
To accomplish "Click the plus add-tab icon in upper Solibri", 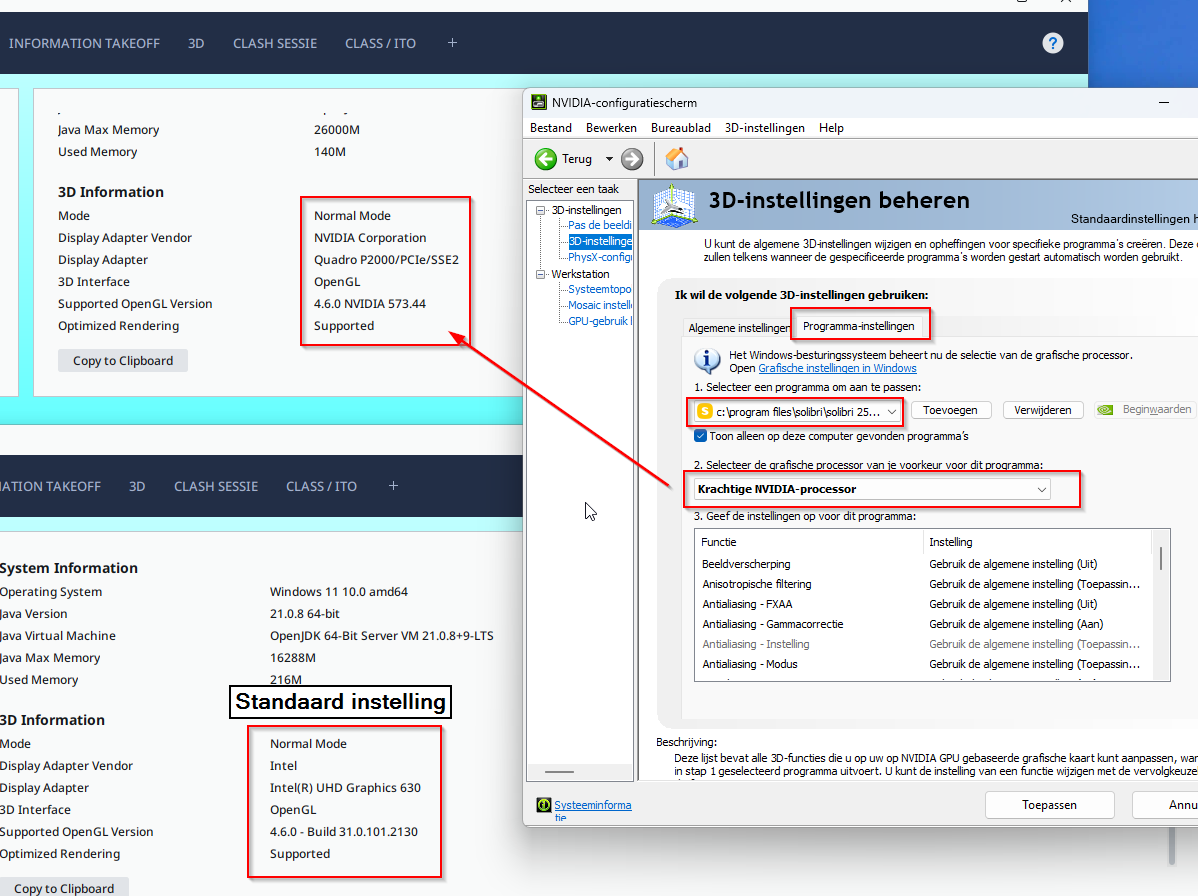I will [452, 43].
